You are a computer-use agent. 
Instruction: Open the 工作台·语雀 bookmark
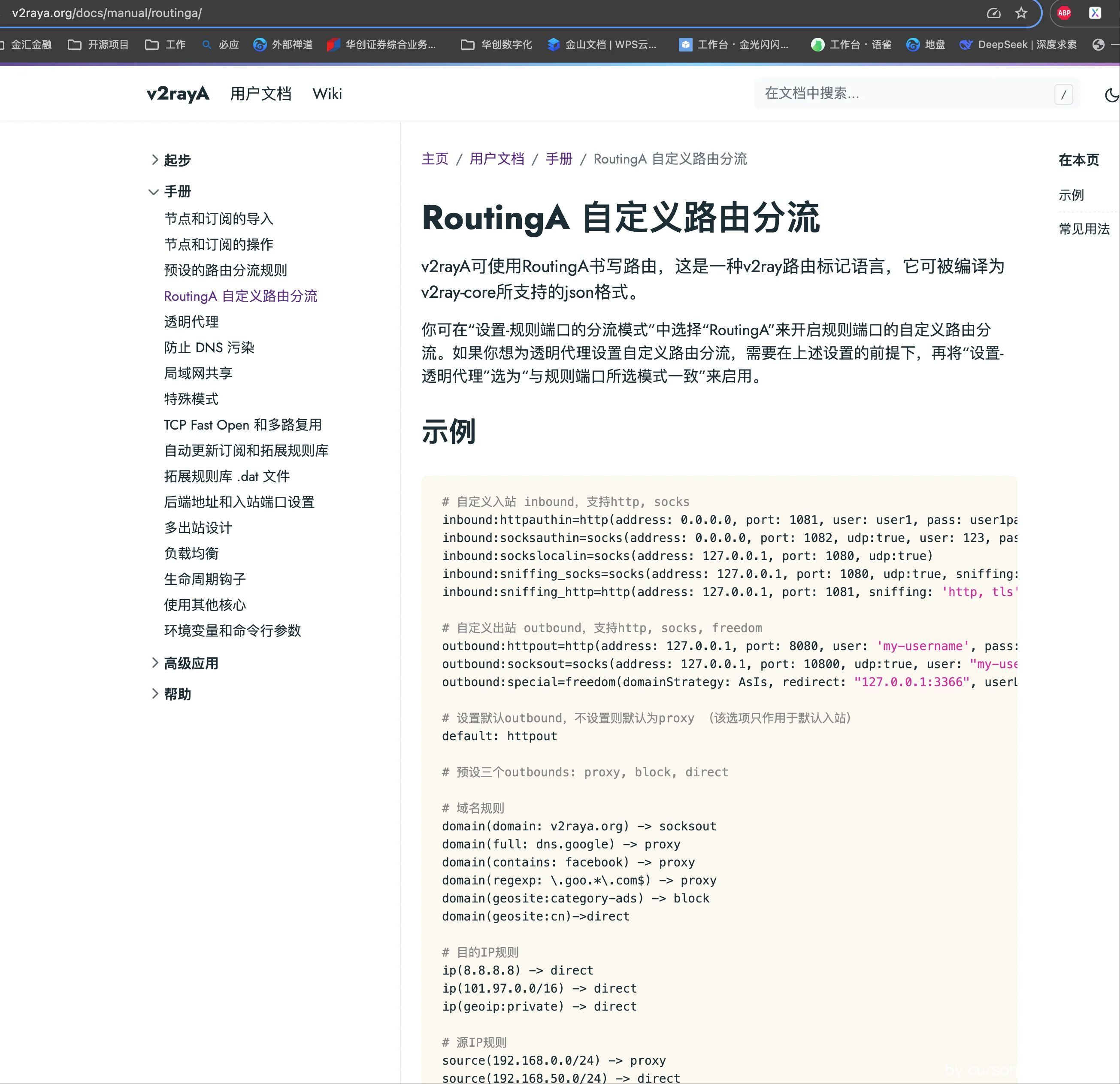[851, 45]
